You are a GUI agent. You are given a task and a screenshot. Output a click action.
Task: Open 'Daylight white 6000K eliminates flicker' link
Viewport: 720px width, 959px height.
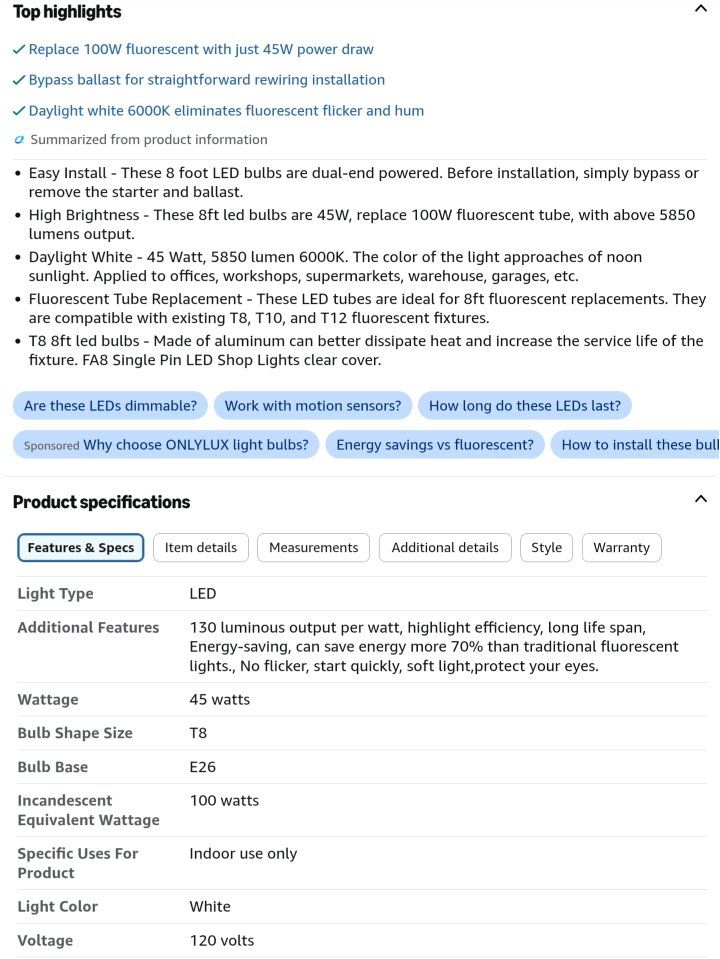(226, 111)
